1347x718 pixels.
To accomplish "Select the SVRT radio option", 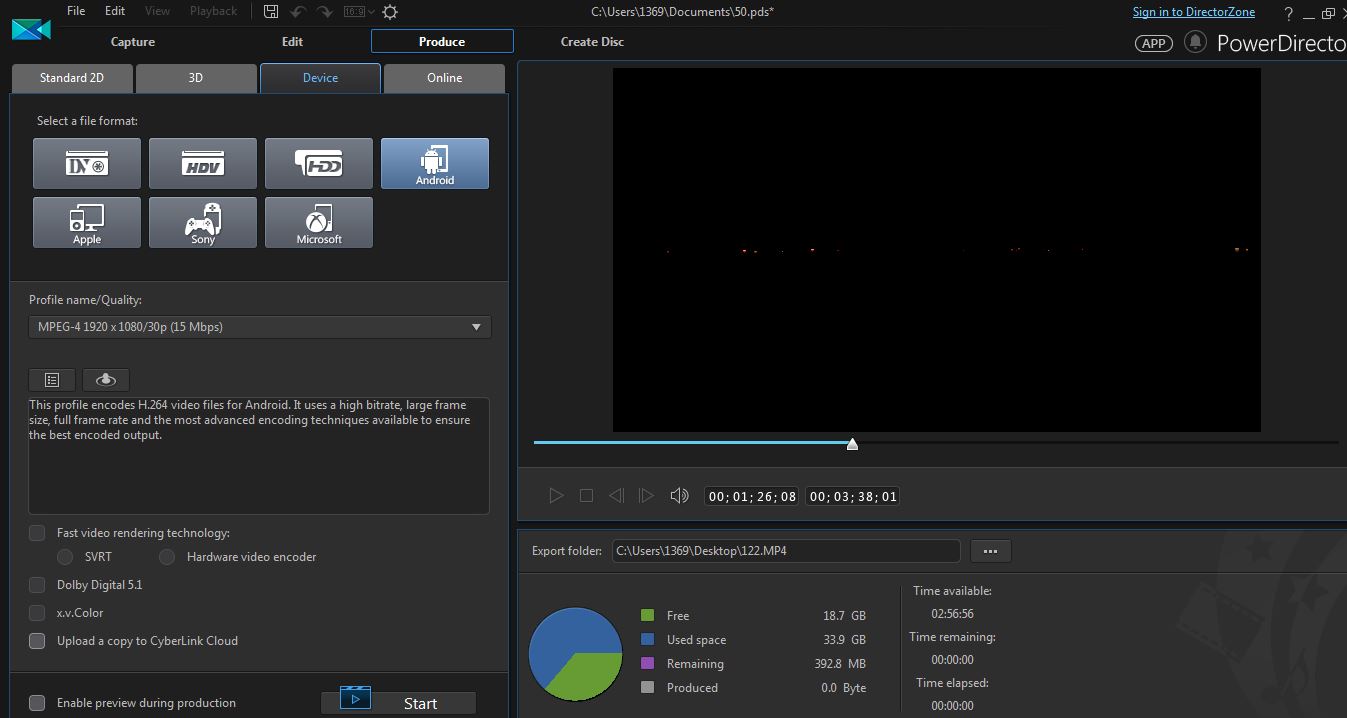I will coord(65,557).
